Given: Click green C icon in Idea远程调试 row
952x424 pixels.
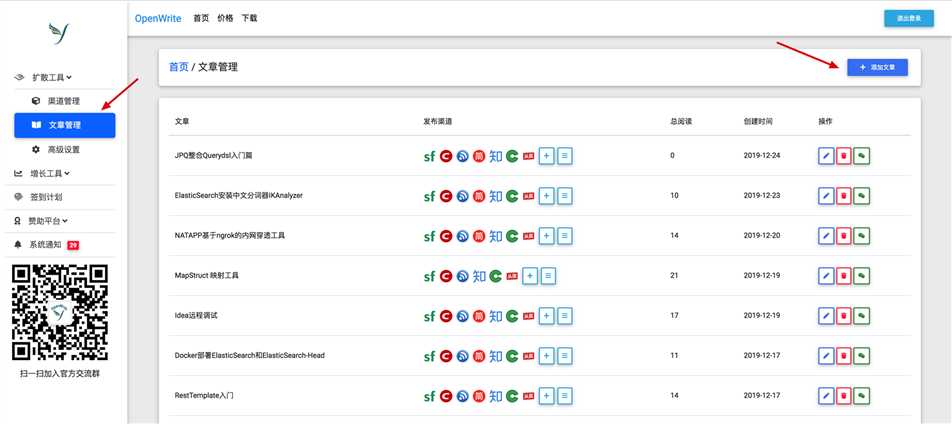Looking at the screenshot, I should point(512,316).
